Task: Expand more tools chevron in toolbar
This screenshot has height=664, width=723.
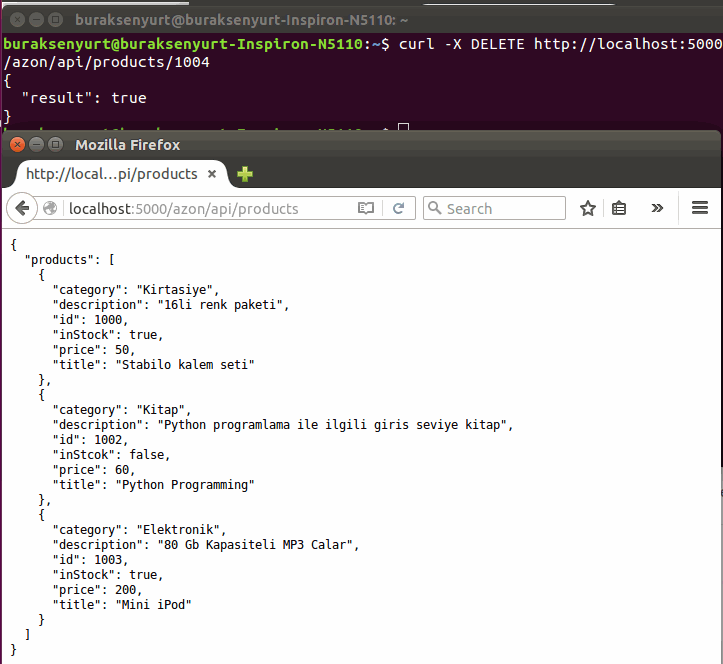Action: point(657,208)
